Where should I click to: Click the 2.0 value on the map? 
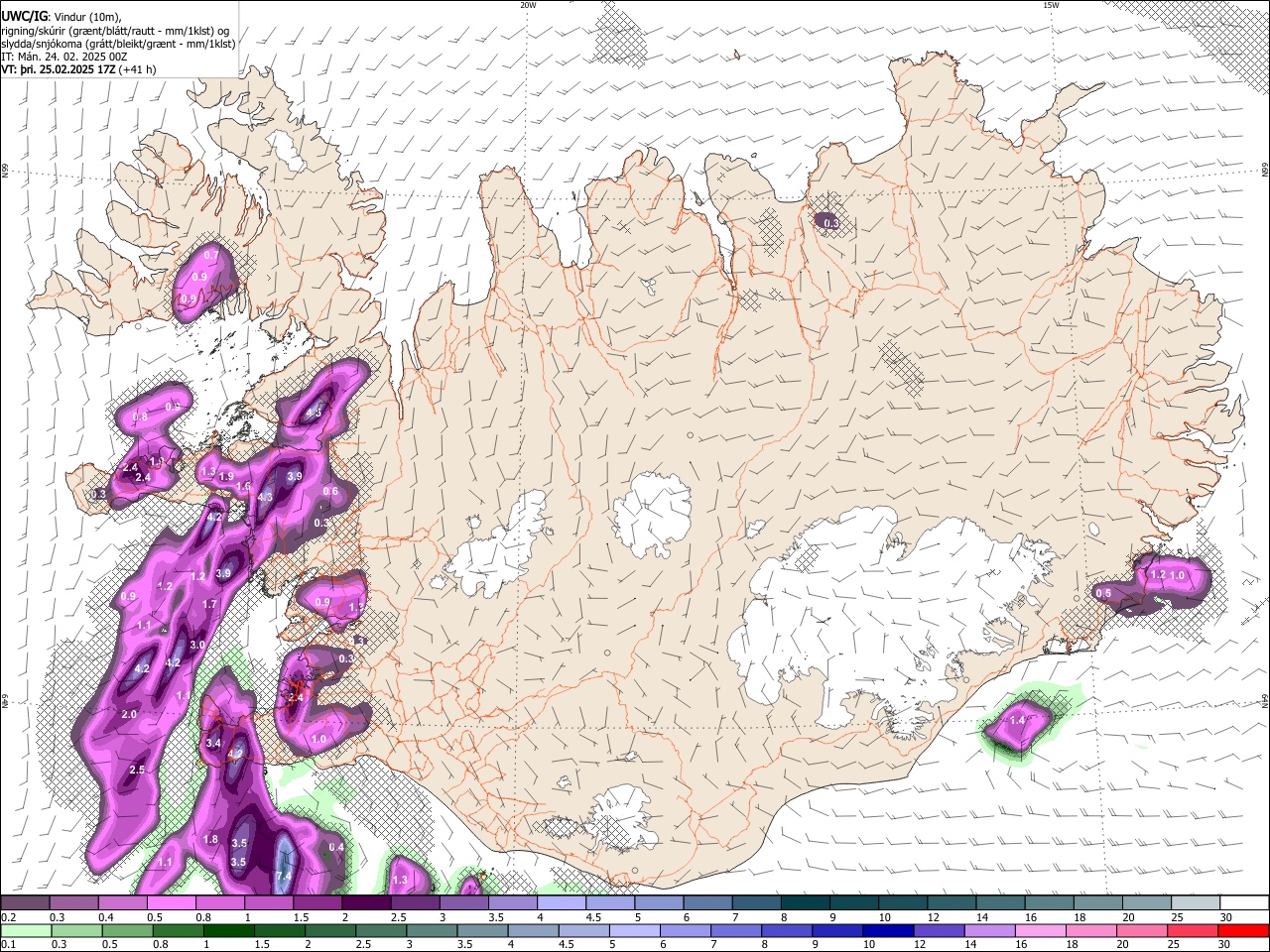[x=129, y=715]
